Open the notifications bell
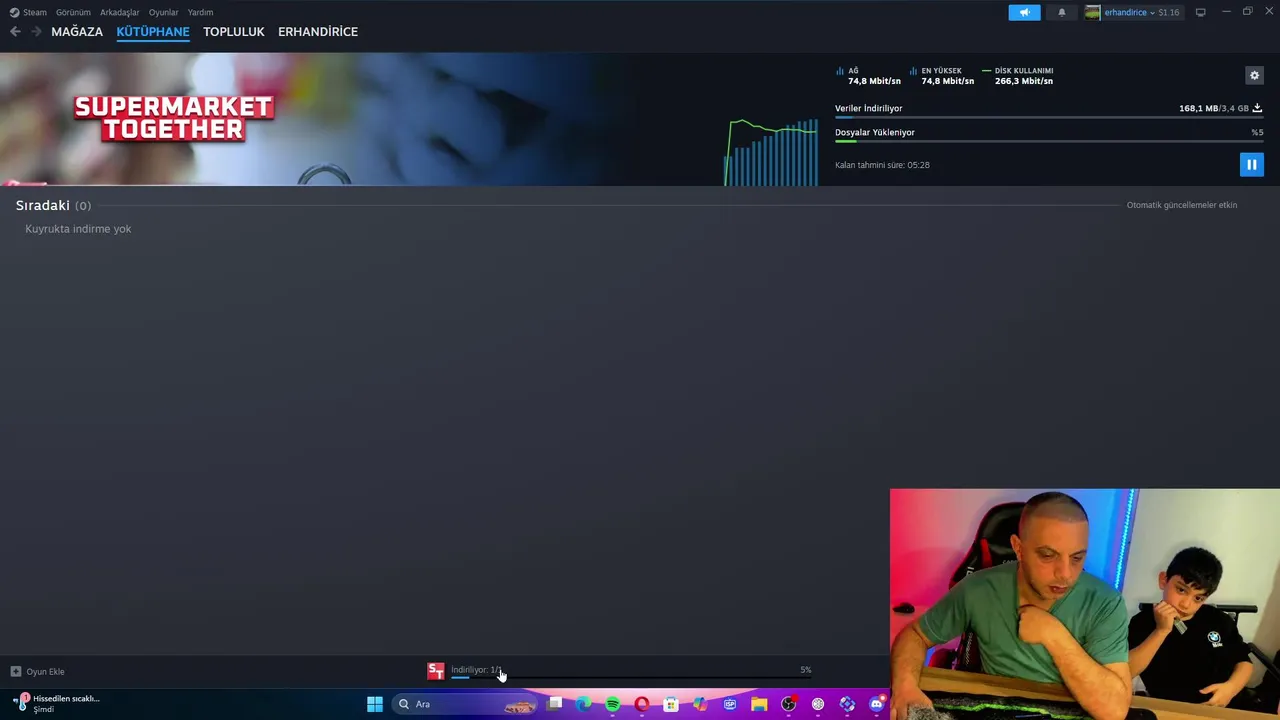The width and height of the screenshot is (1280, 720). click(x=1062, y=12)
